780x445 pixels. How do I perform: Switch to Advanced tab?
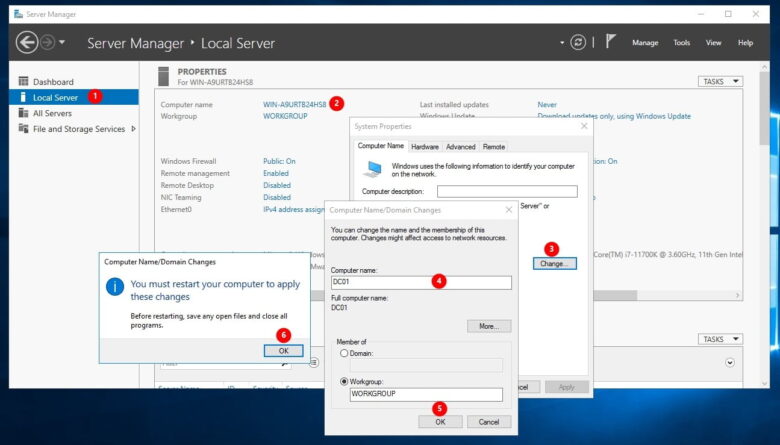point(461,147)
